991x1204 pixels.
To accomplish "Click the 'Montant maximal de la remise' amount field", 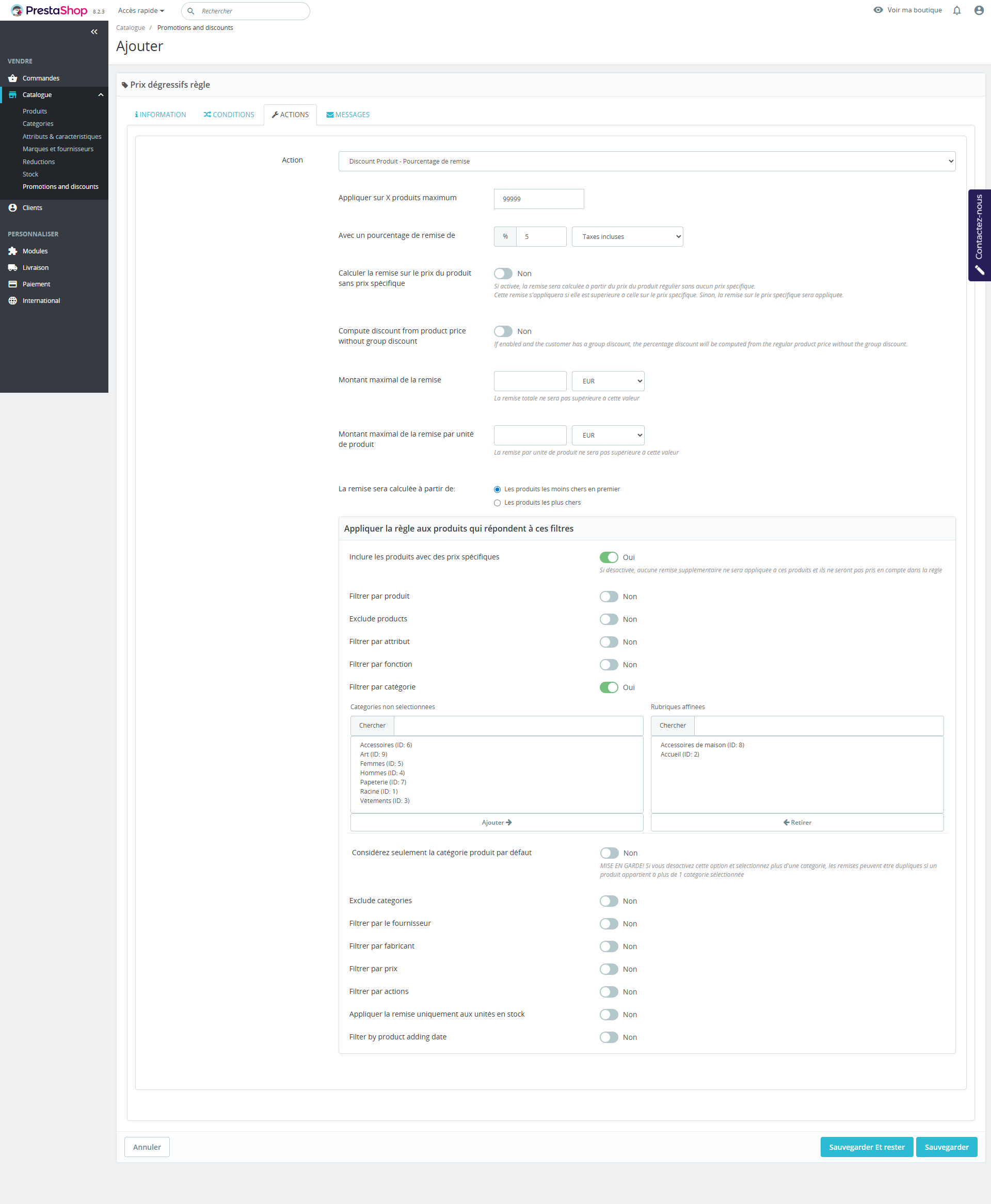I will point(530,380).
